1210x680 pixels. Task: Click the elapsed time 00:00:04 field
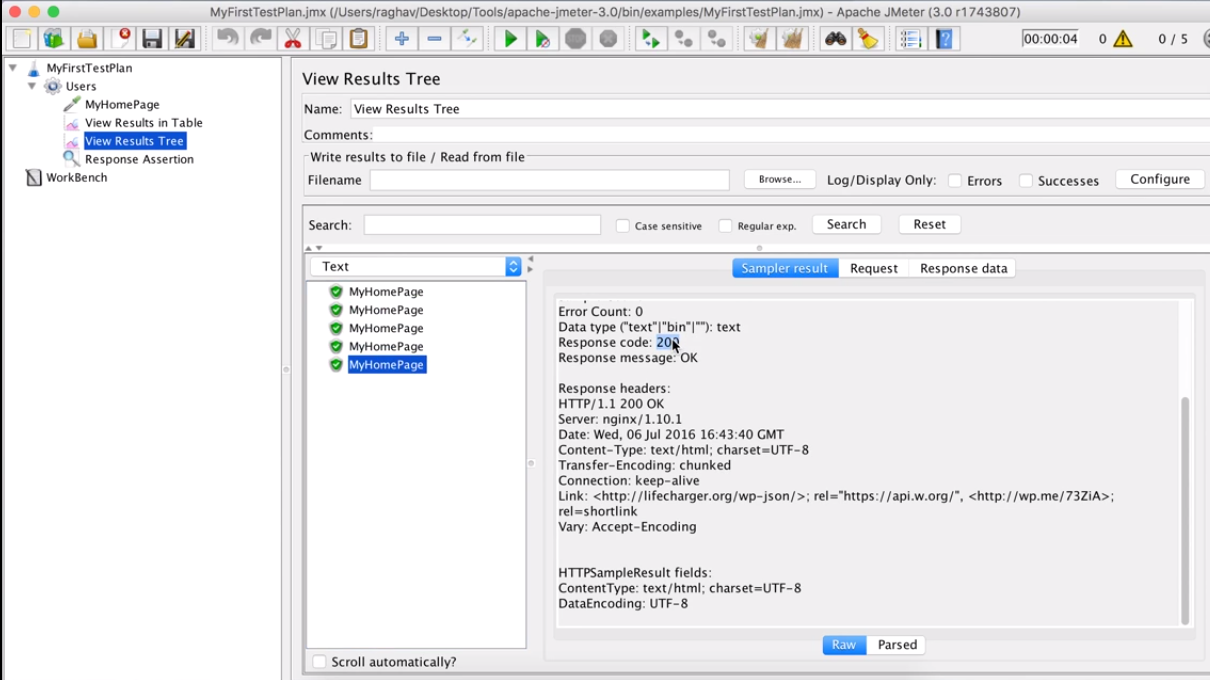[1050, 39]
